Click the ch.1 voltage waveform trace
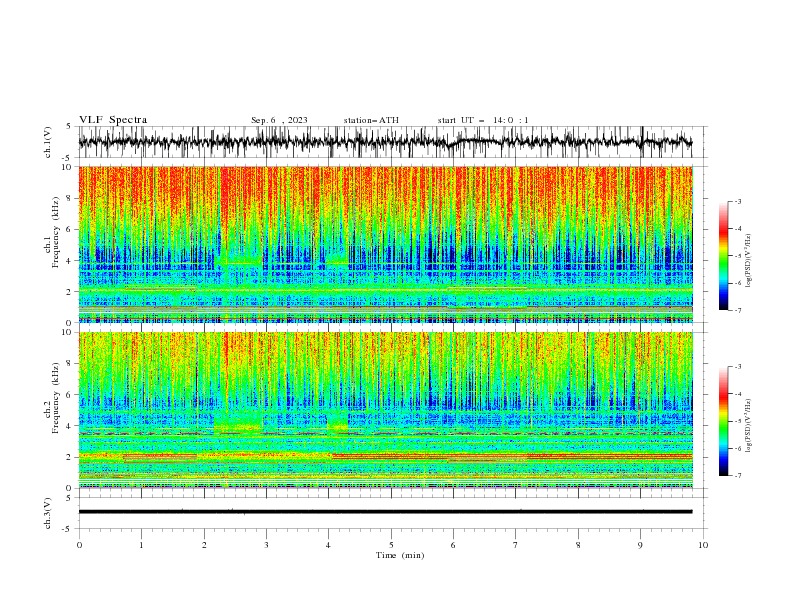The height and width of the screenshot is (612, 792). pos(385,142)
